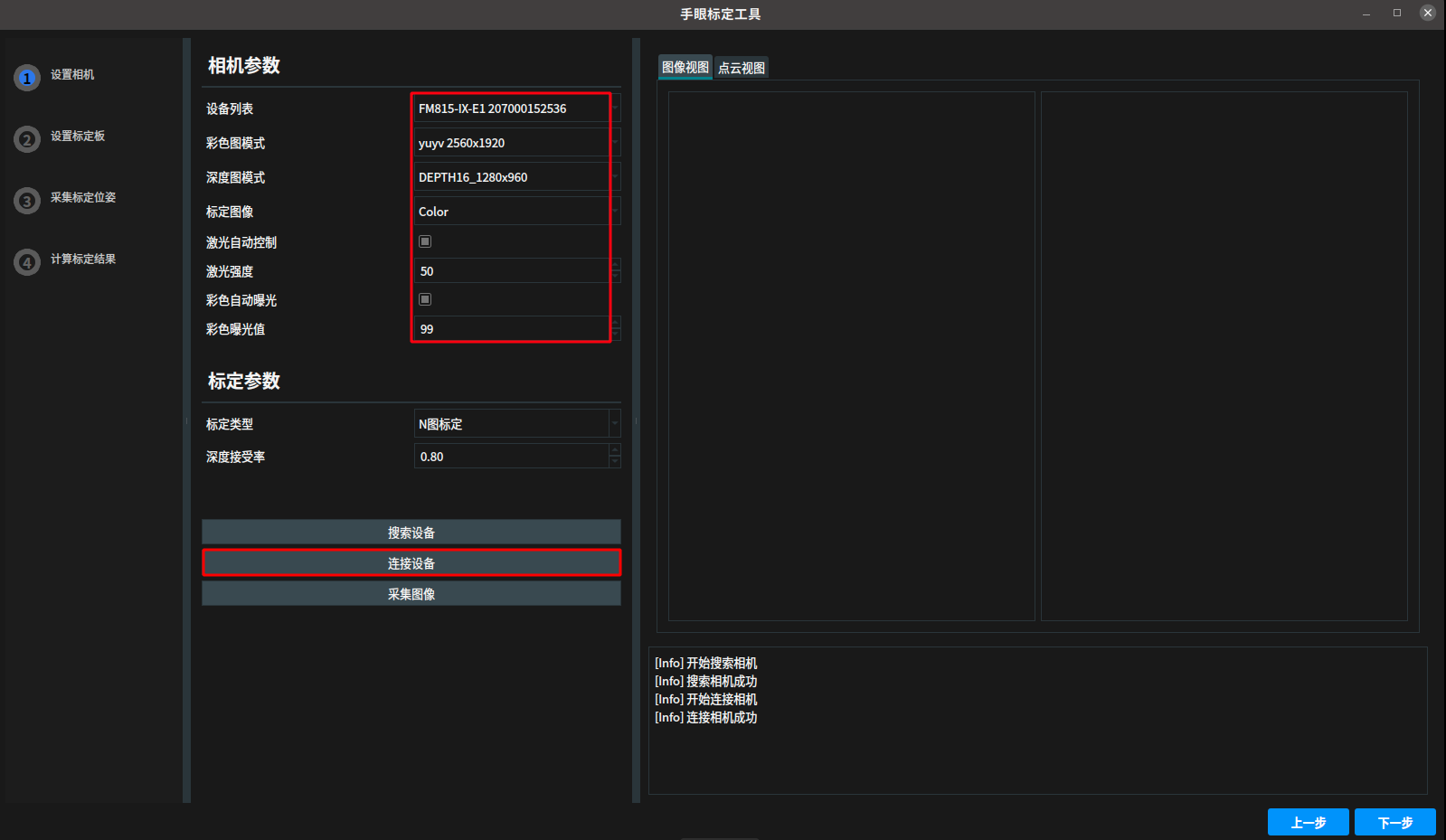Click log line 搜索相机成功
The image size is (1446, 840).
pos(706,681)
